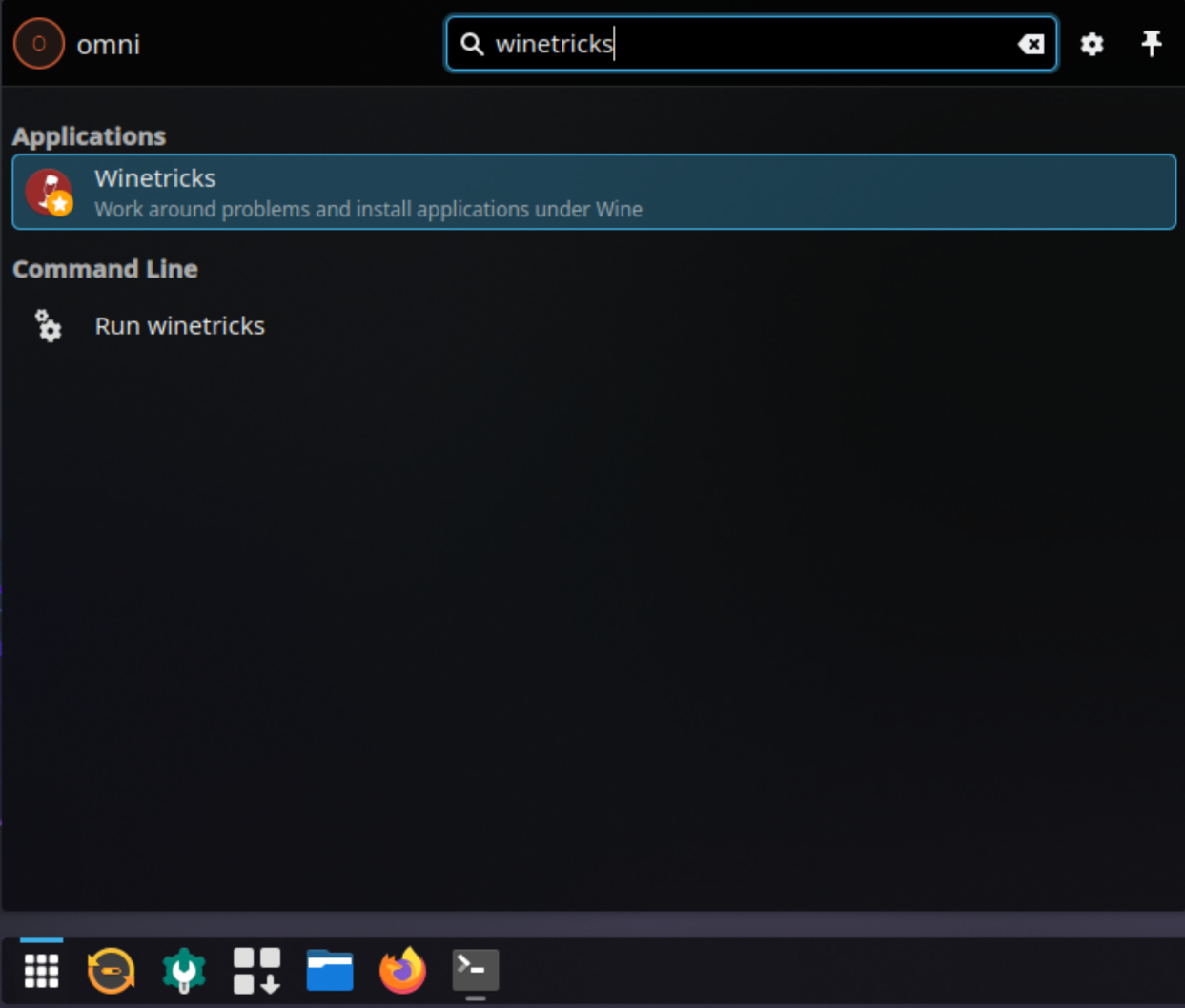
Task: Open the blue file manager icon
Action: click(x=330, y=971)
